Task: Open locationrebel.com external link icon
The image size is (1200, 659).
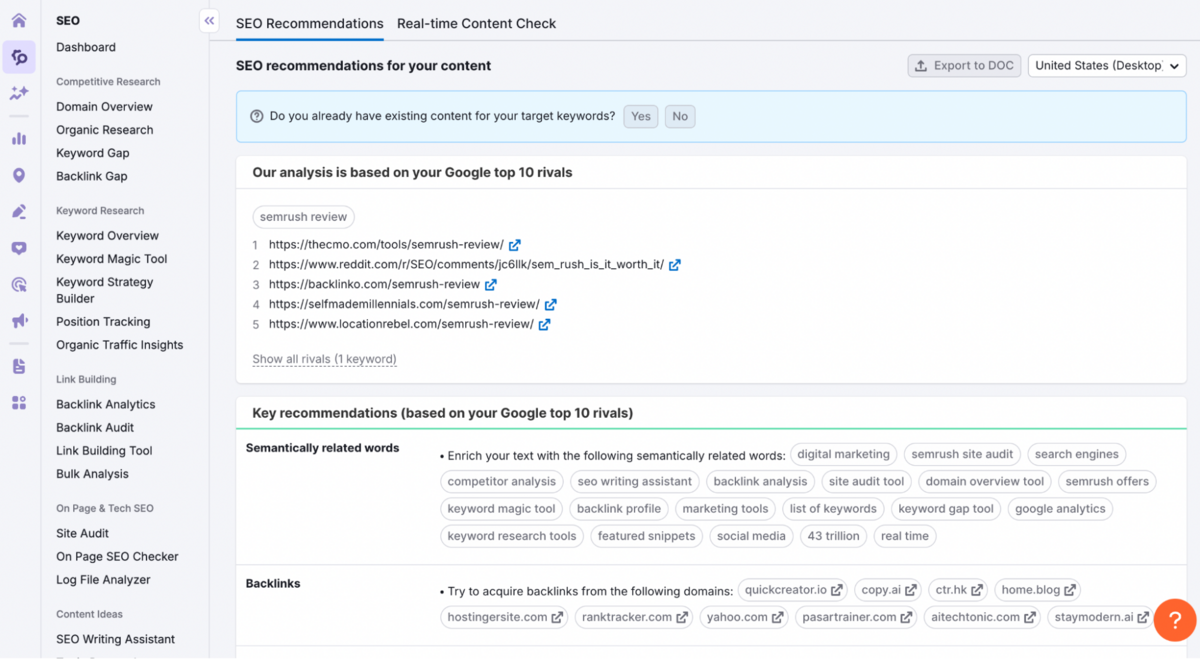Action: click(545, 324)
